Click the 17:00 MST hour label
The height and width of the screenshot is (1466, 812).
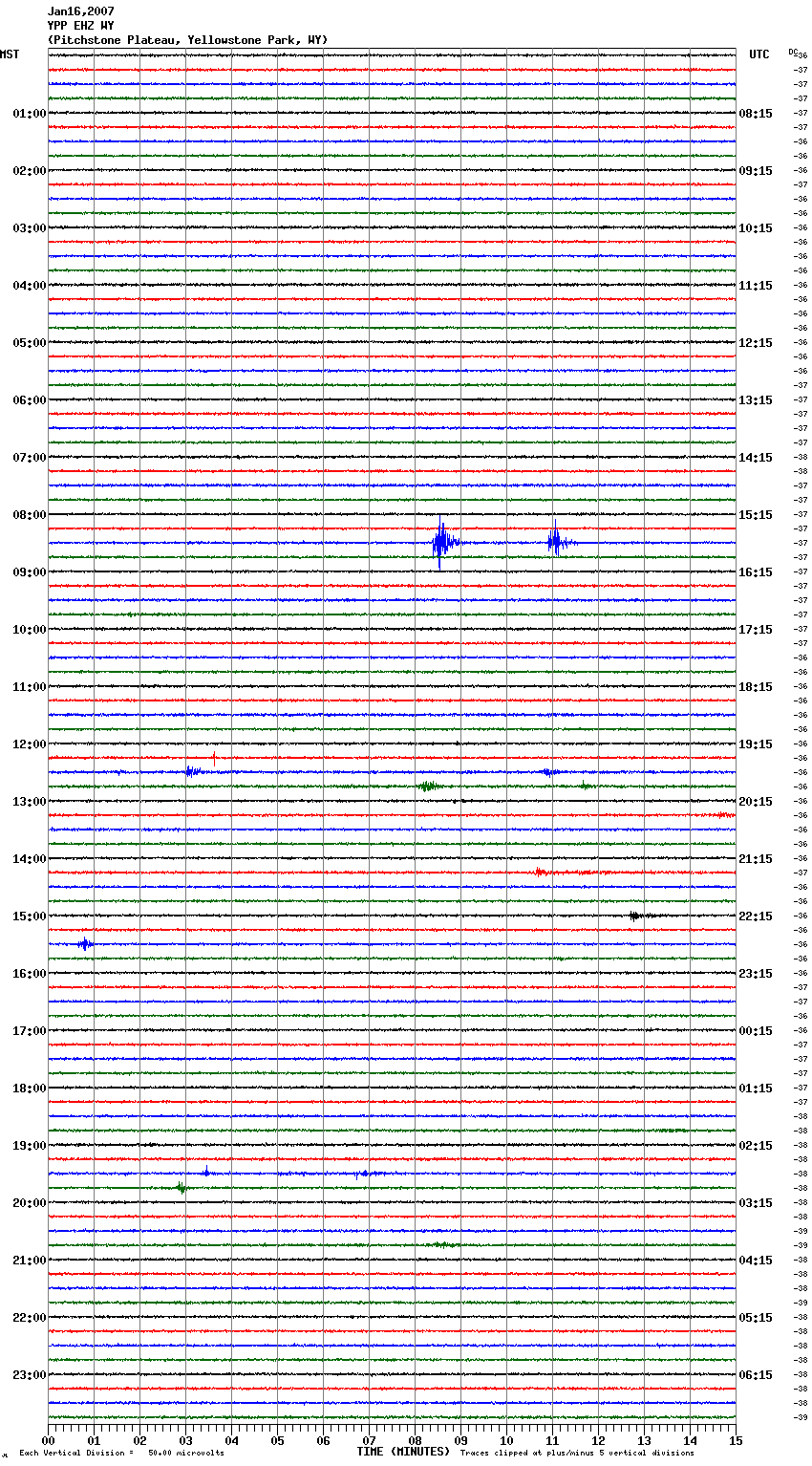pyautogui.click(x=30, y=1031)
